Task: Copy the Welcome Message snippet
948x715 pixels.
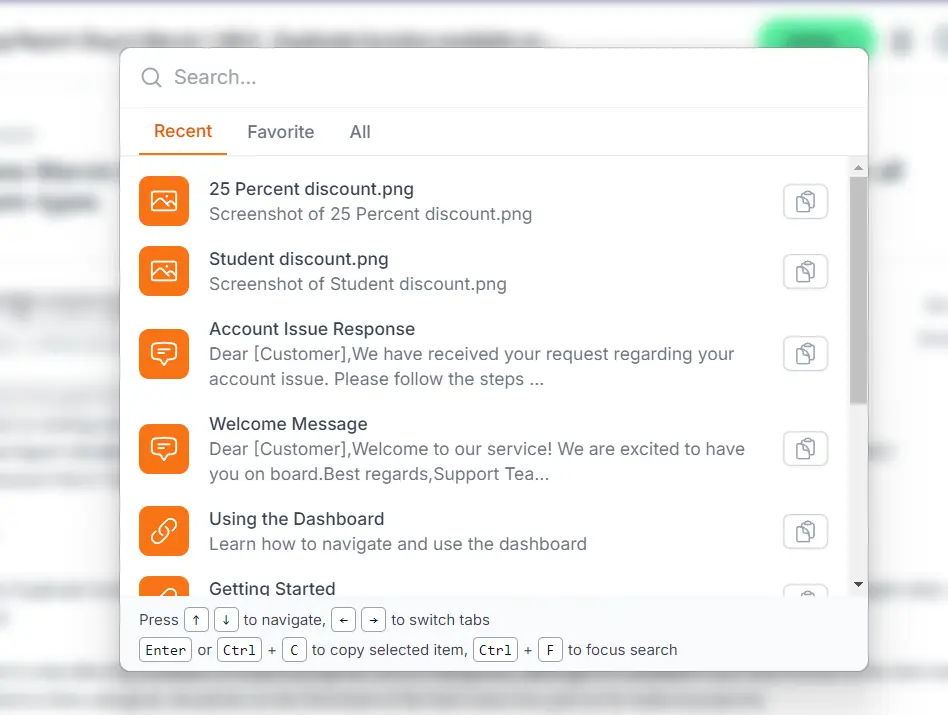Action: click(805, 449)
